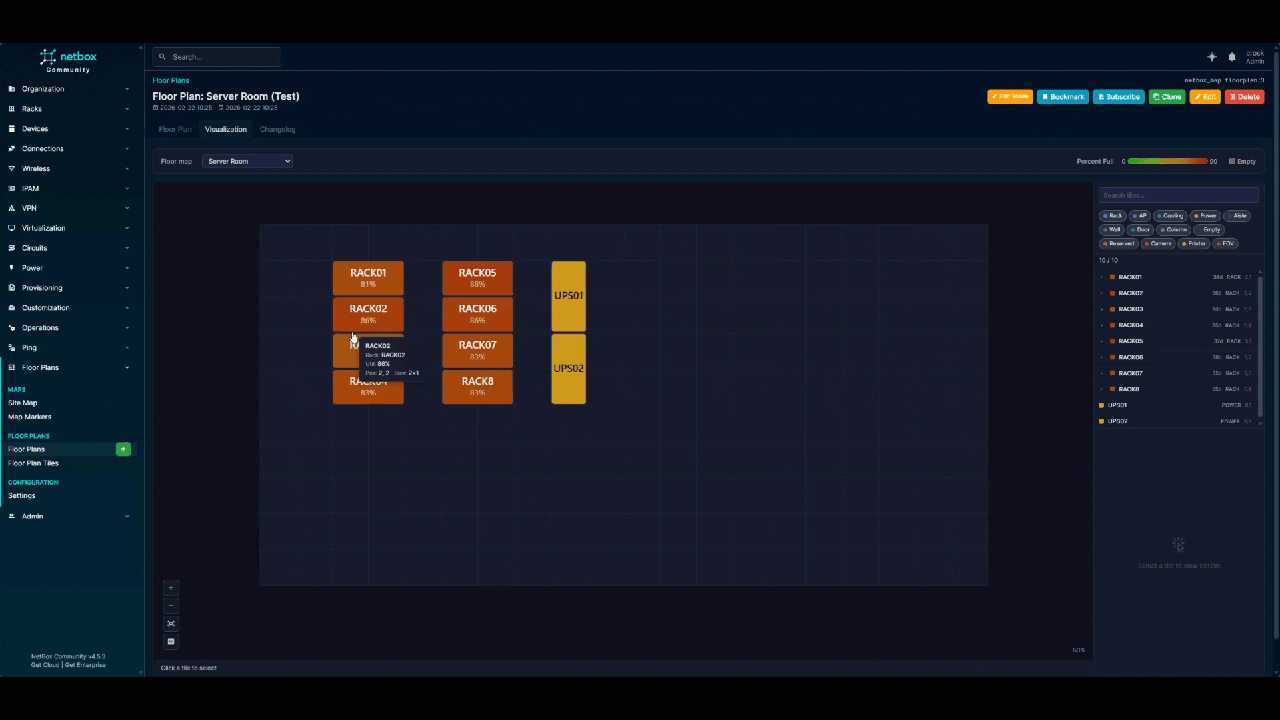1280x720 pixels.
Task: Expand the Racks menu chevron
Action: click(127, 109)
